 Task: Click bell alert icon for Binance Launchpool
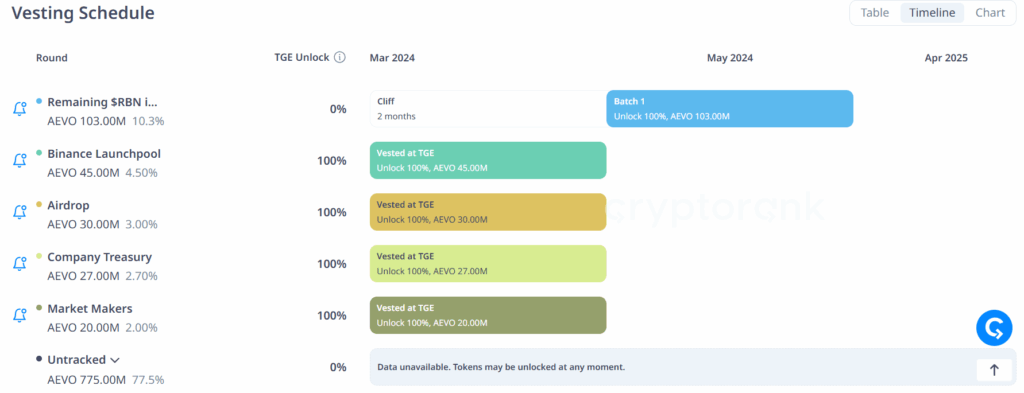tap(20, 161)
